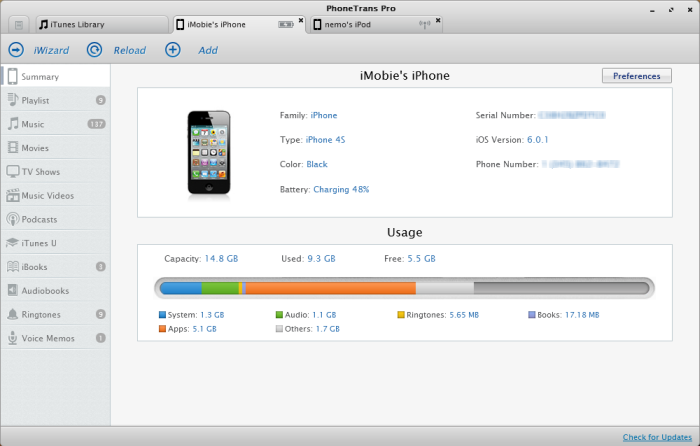
Task: Click the Podcasts broadcast icon
Action: [13, 219]
